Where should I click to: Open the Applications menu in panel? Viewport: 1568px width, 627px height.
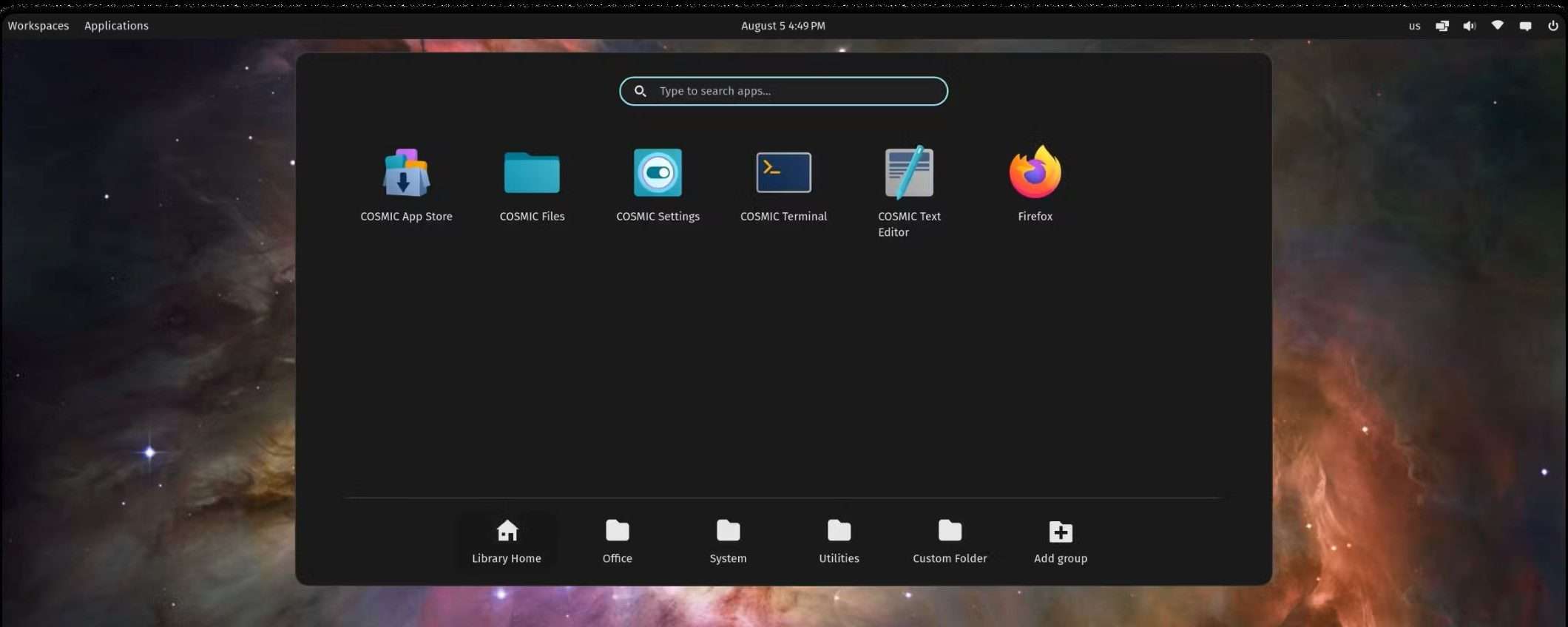pos(116,26)
